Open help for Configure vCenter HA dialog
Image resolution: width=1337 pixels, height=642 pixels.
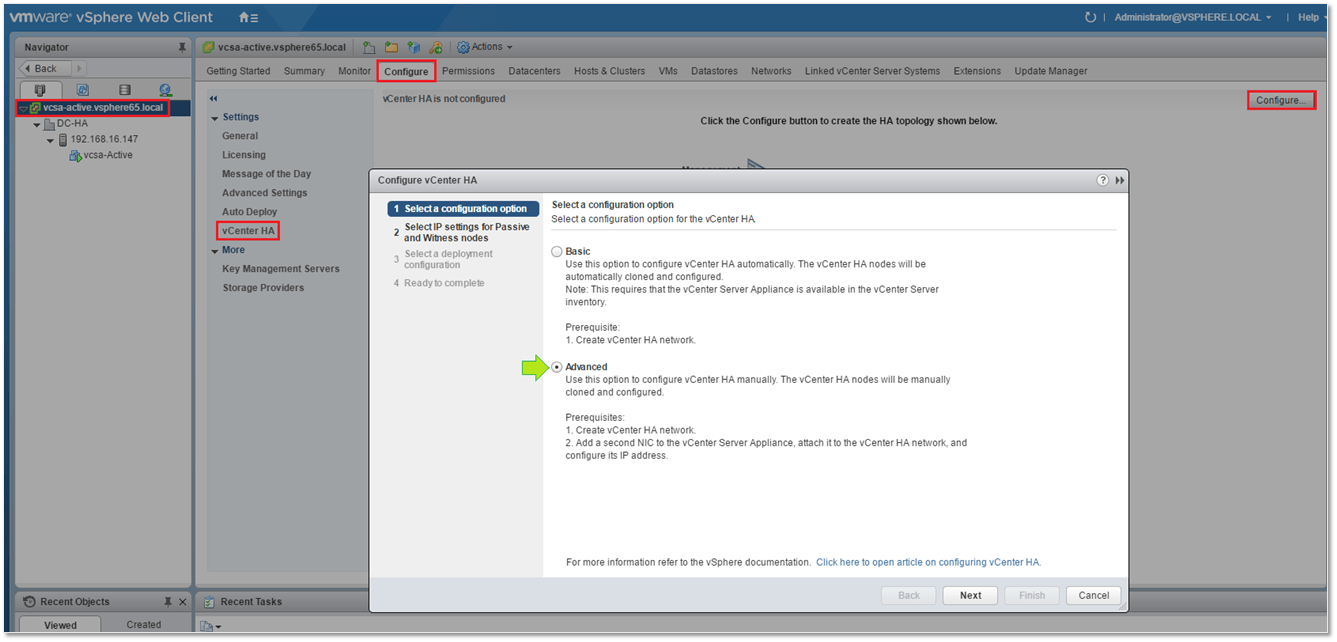click(1103, 180)
